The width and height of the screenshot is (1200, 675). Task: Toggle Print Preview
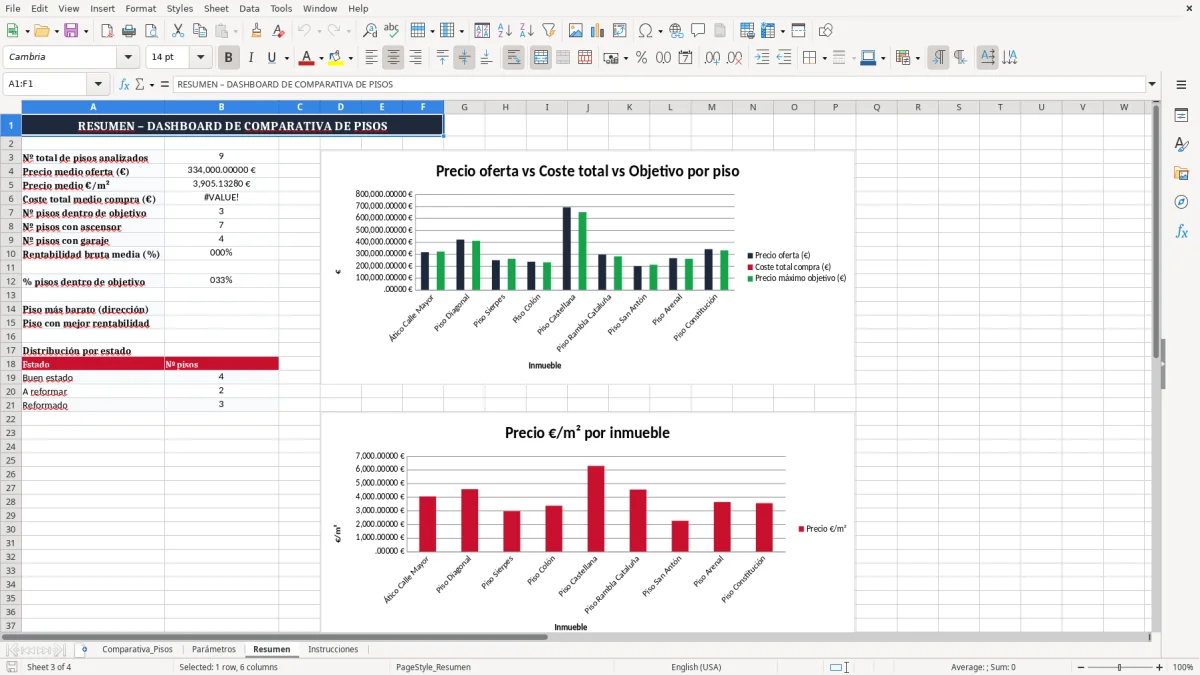tap(151, 31)
